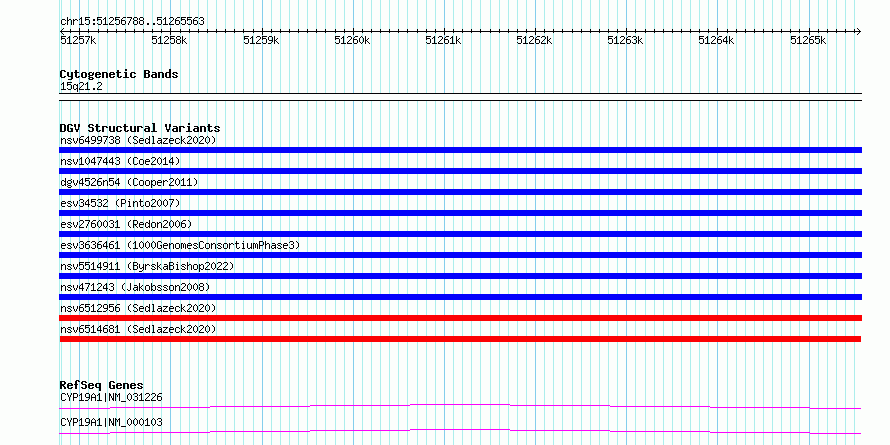890x445 pixels.
Task: Click the CYP19A1|NM_000103 gene label
Action: pos(111,423)
